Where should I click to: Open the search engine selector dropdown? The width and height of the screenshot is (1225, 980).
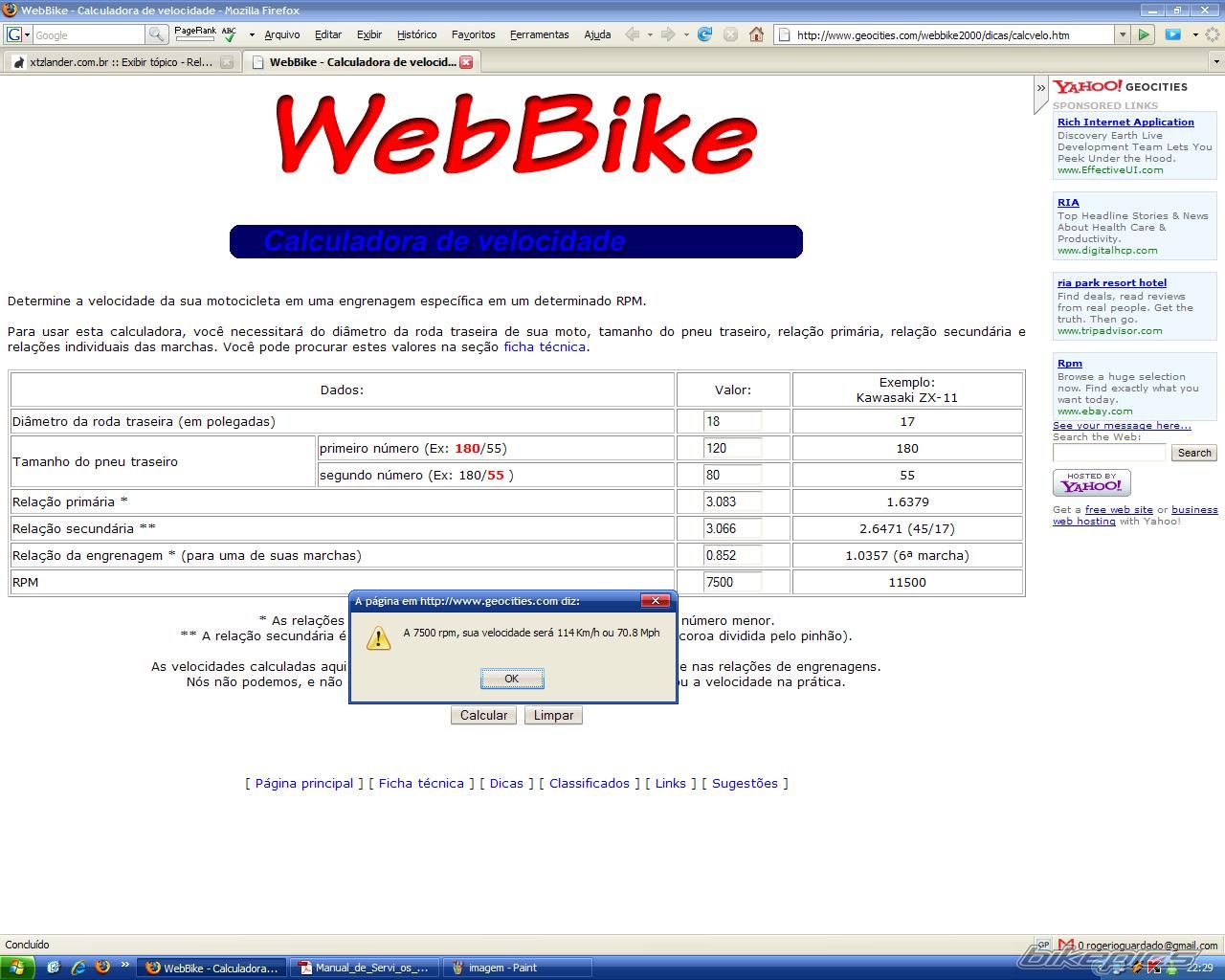[x=18, y=34]
